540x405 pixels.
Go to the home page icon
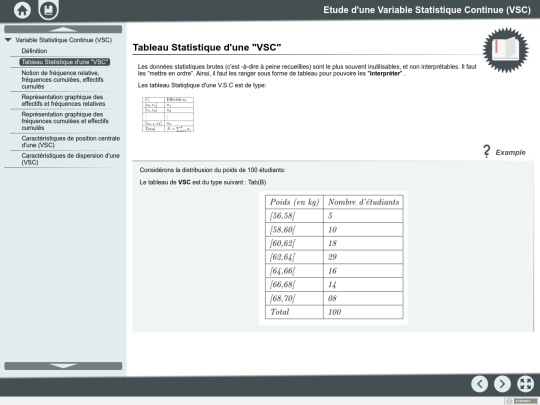tap(22, 10)
